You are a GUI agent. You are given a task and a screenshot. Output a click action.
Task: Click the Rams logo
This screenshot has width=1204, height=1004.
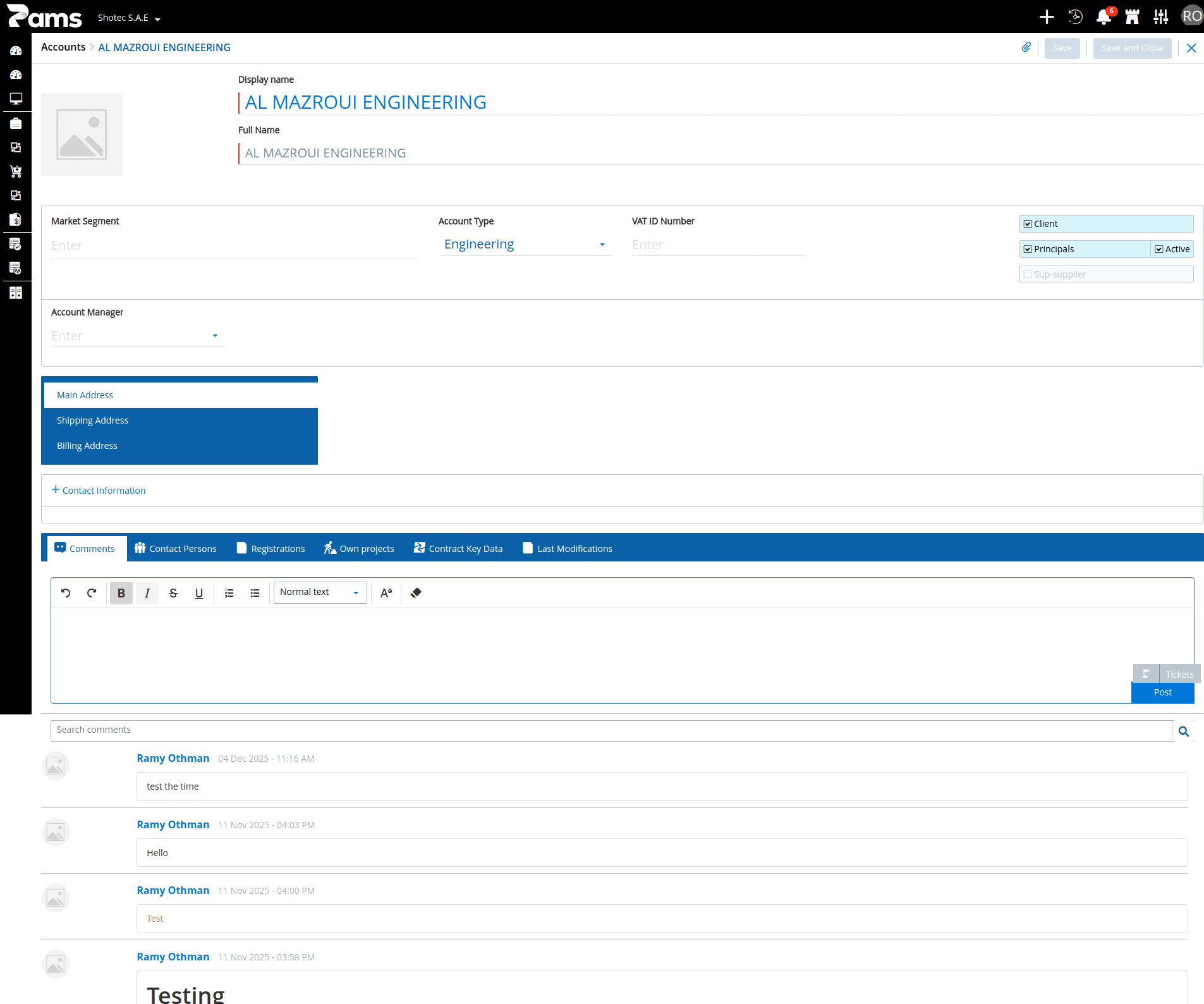[44, 16]
